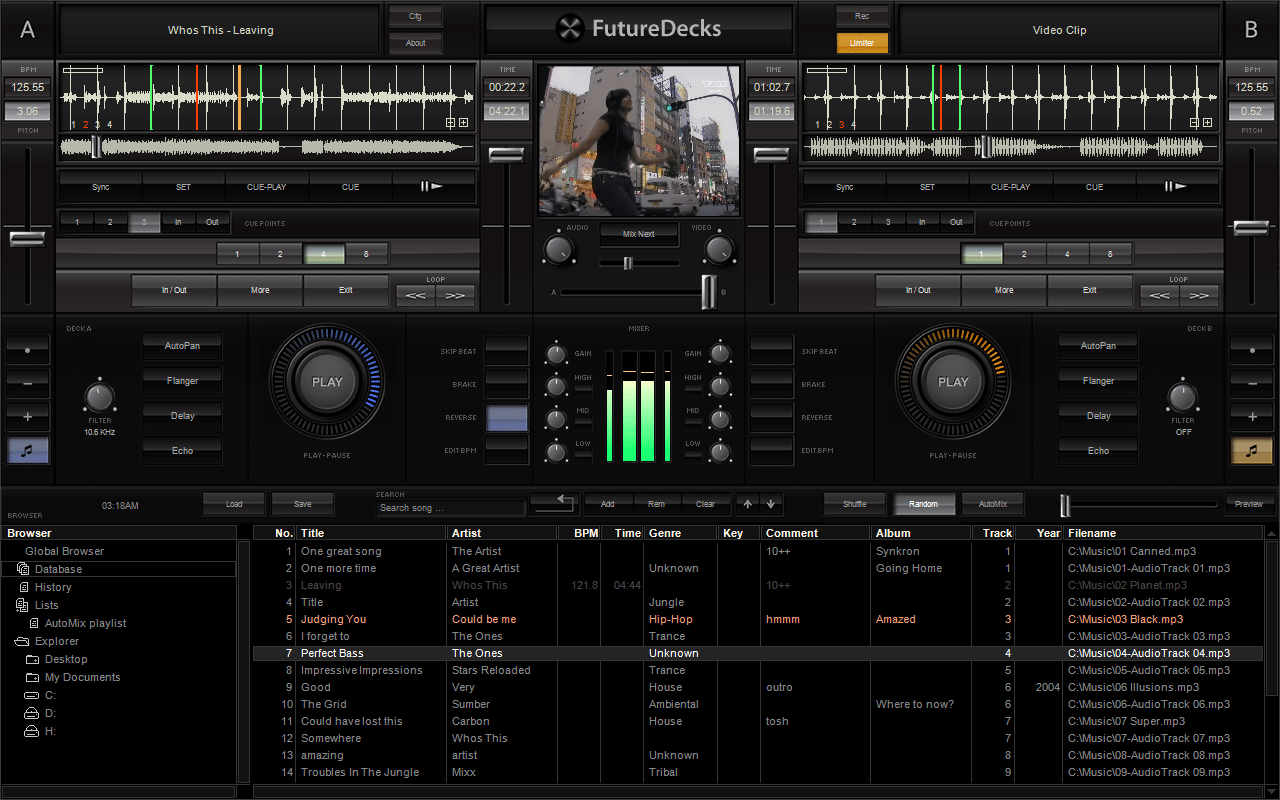Toggle Deck A key lock music note
The image size is (1280, 800).
coord(27,450)
